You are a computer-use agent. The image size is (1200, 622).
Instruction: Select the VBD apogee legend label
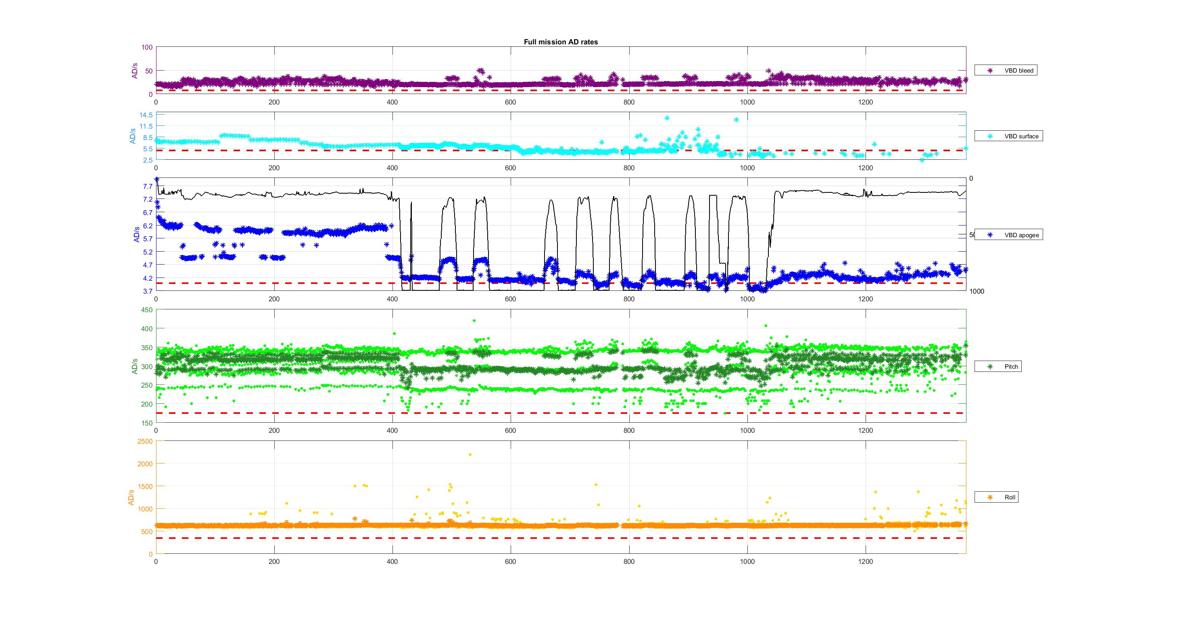[x=1022, y=234]
